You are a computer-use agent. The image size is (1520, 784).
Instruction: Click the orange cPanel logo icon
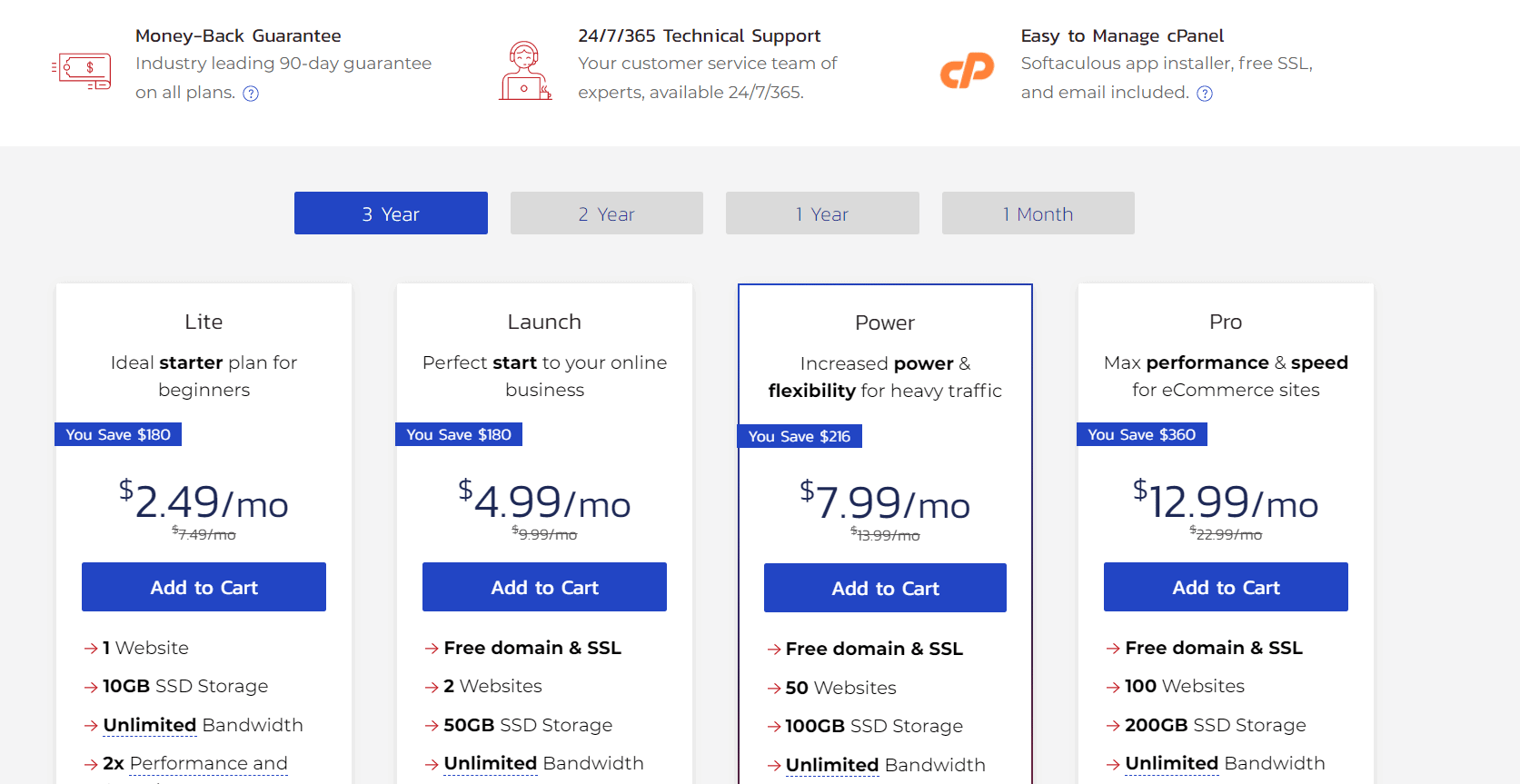point(967,71)
